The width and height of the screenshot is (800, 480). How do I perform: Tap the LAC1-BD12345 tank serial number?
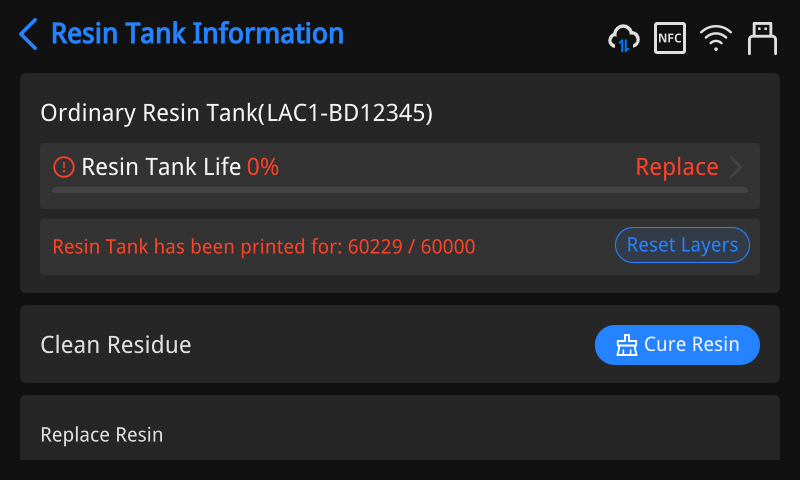(345, 113)
